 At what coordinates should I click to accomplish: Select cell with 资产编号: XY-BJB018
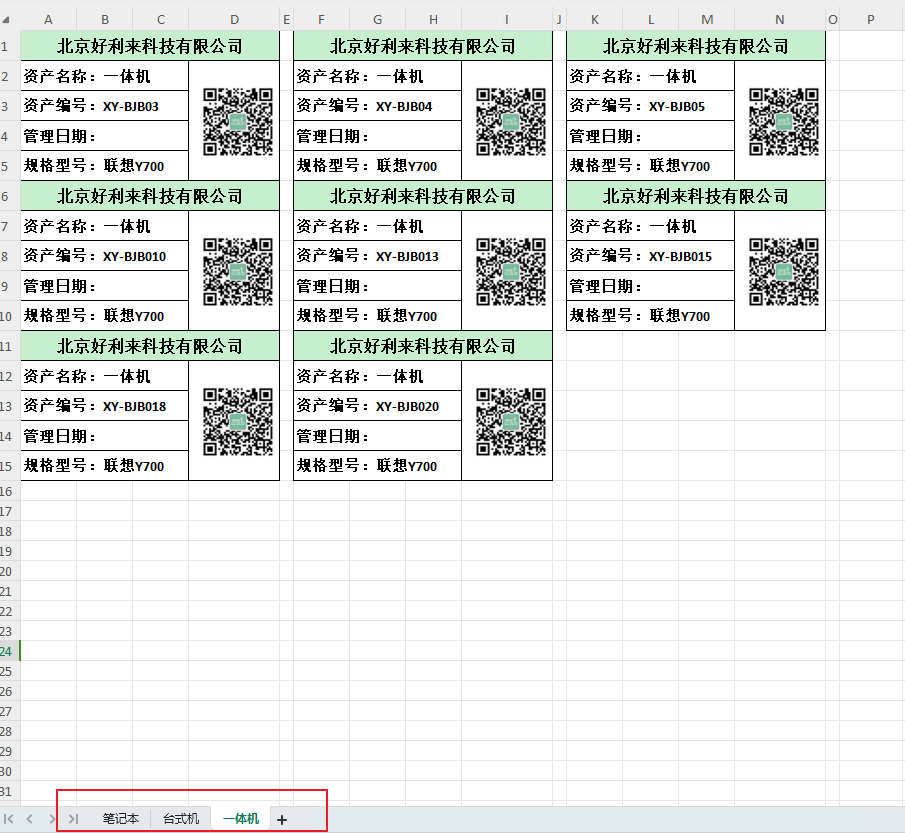tap(104, 406)
